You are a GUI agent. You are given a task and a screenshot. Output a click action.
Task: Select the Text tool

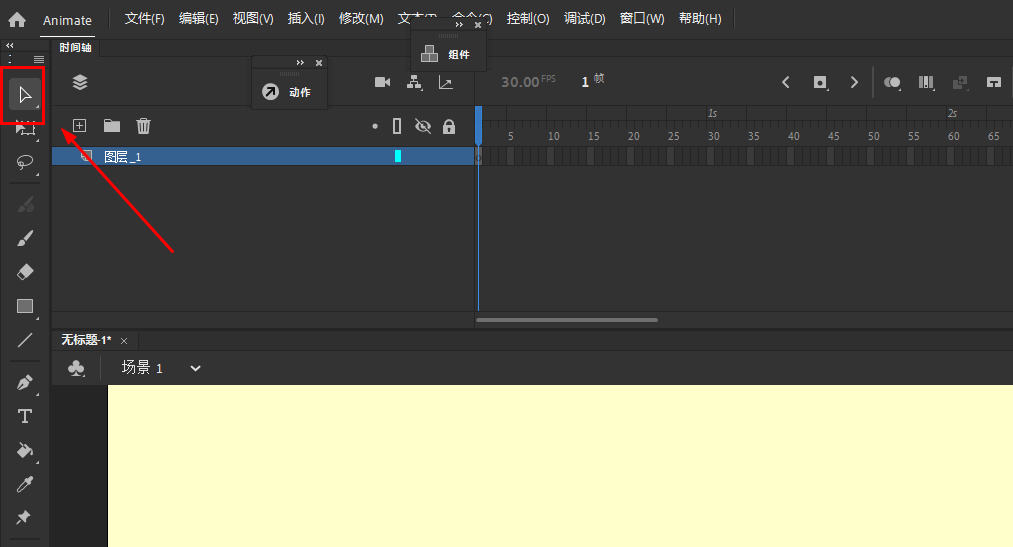click(25, 416)
